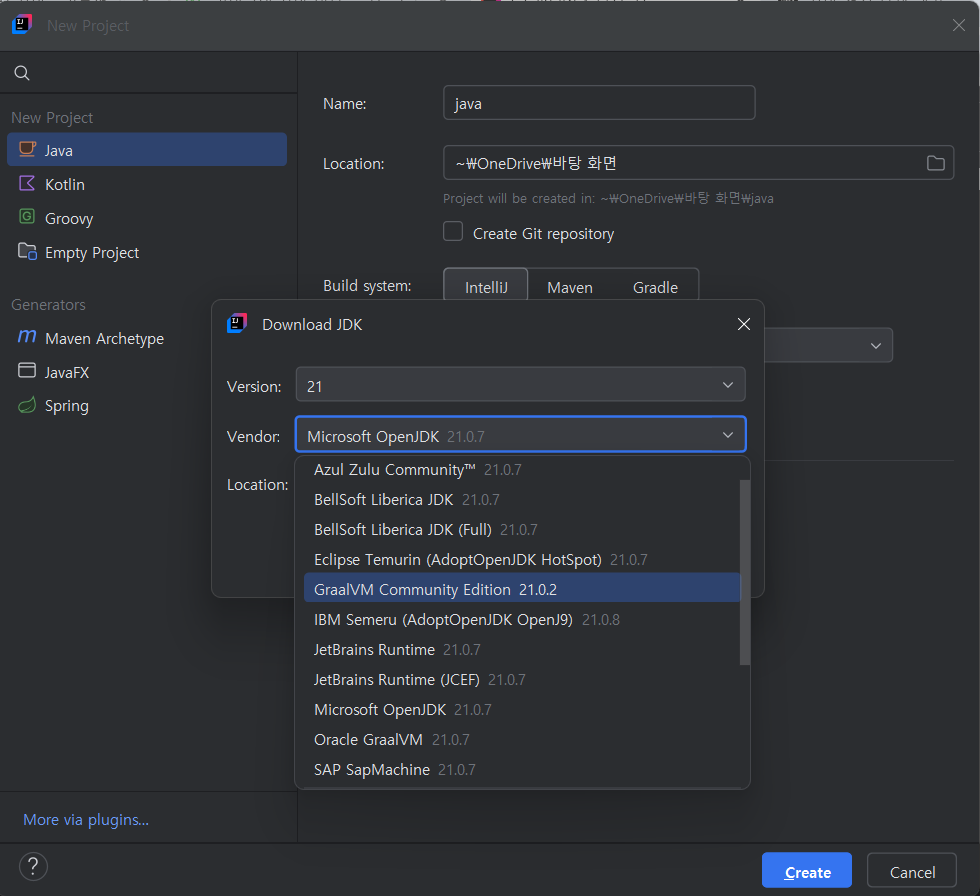The width and height of the screenshot is (980, 896).
Task: Click the Kotlin logo icon
Action: click(x=28, y=184)
